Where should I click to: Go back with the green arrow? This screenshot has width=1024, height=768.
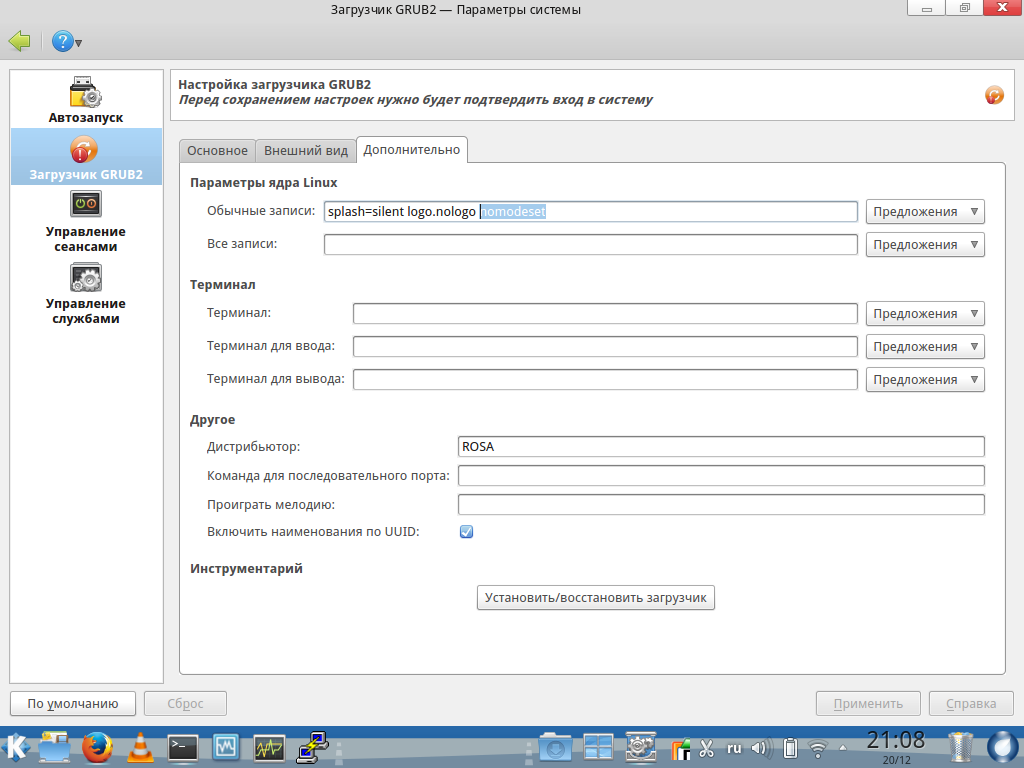(20, 41)
